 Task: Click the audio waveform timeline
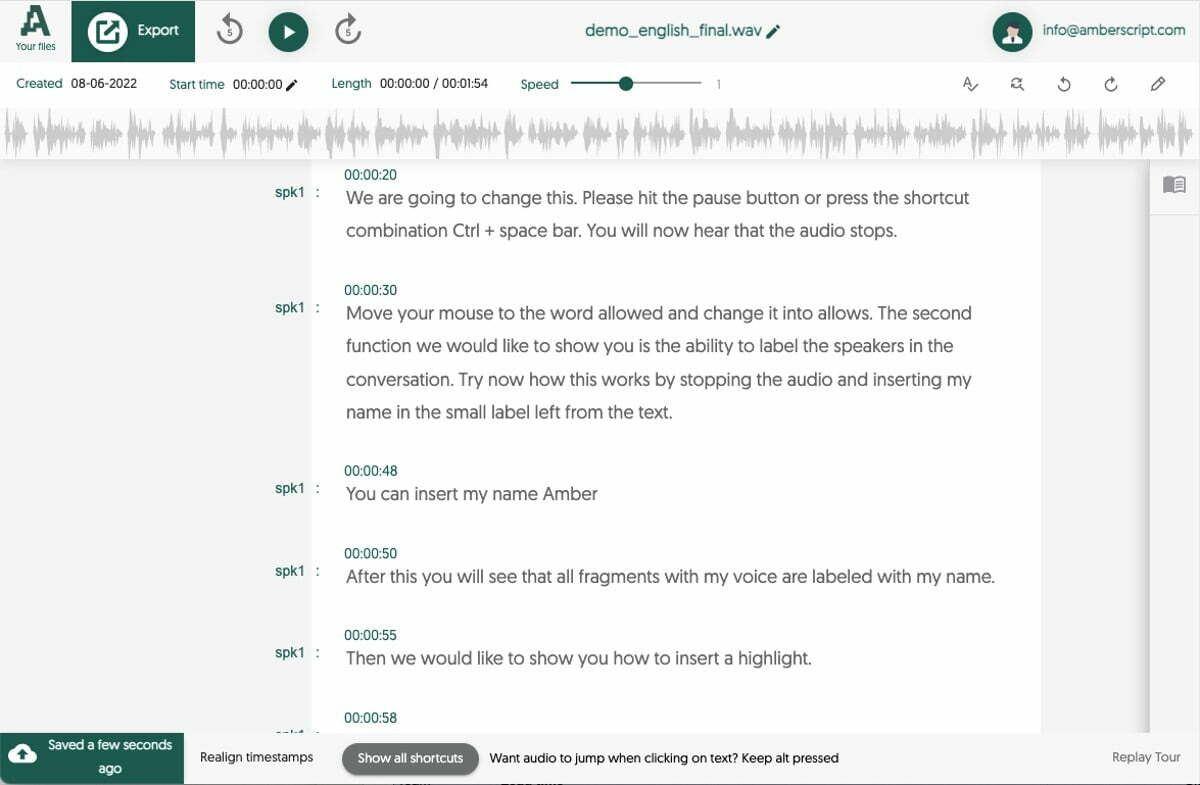tap(600, 131)
